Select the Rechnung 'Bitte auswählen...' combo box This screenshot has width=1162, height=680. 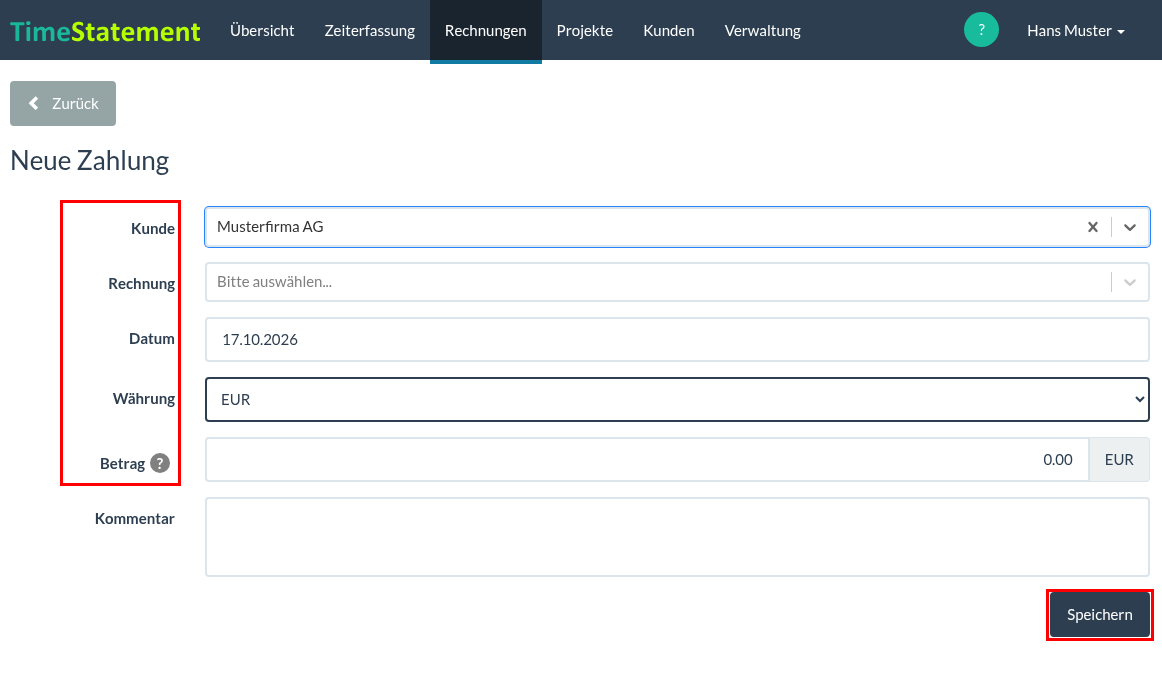click(x=677, y=282)
